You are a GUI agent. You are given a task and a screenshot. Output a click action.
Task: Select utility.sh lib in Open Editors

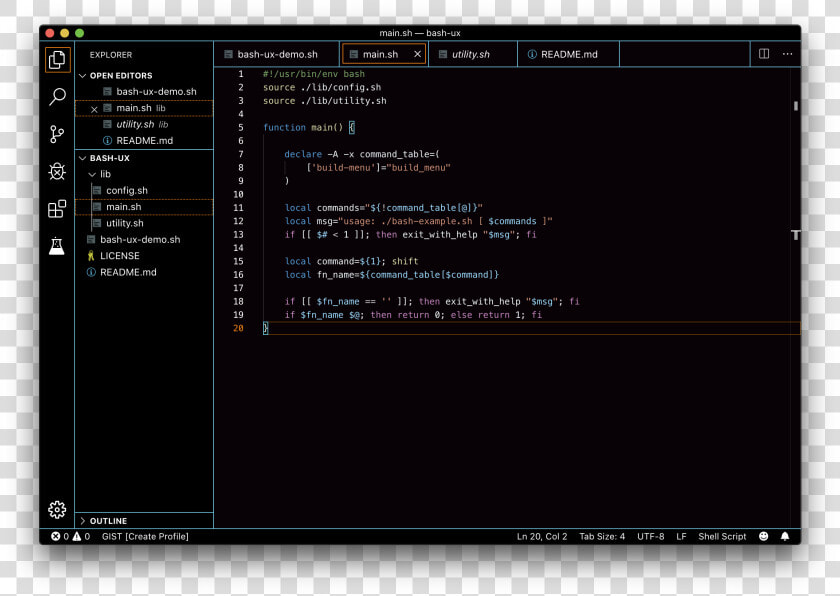(144, 124)
